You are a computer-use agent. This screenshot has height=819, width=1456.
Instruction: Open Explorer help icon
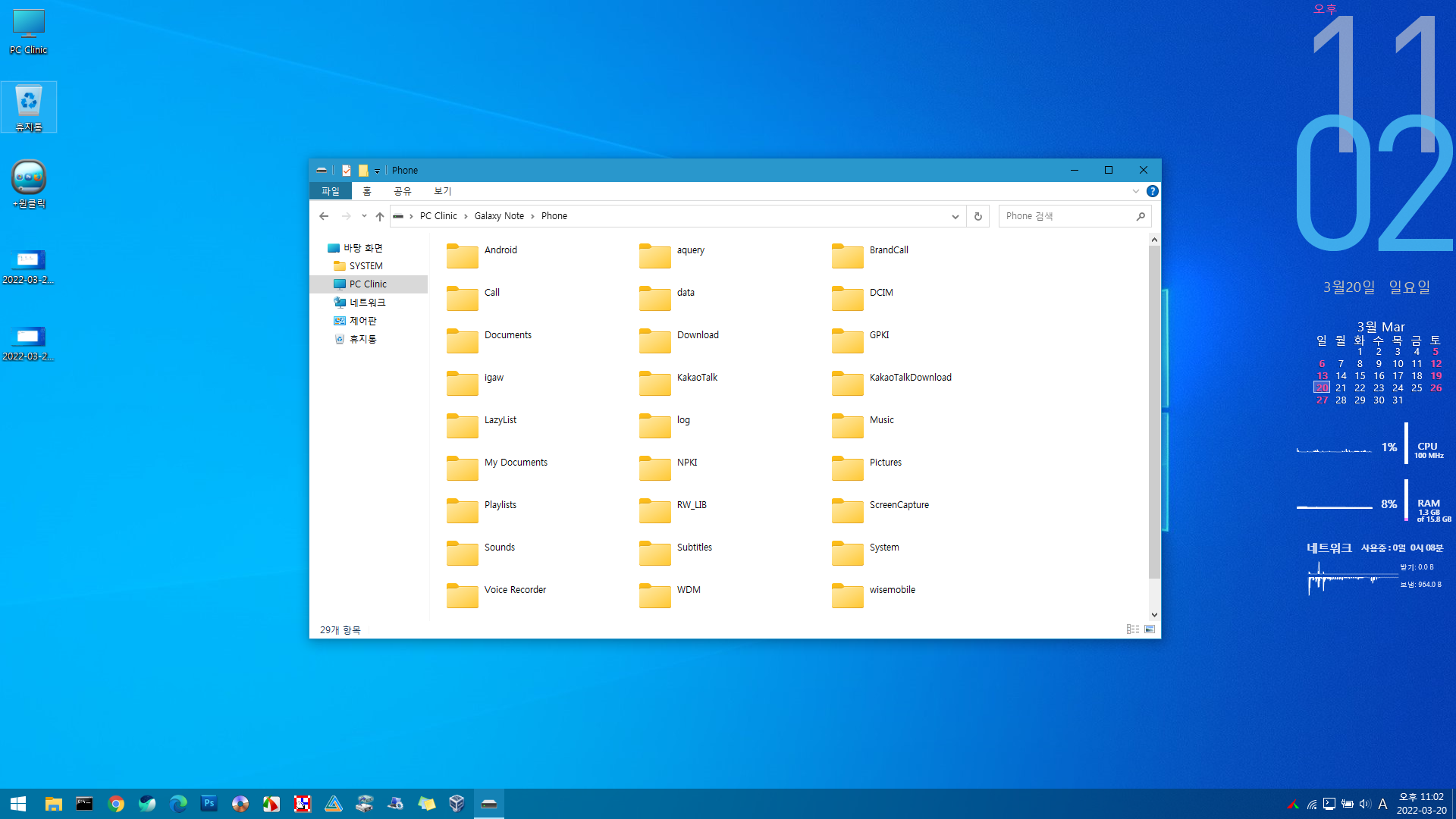tap(1152, 191)
